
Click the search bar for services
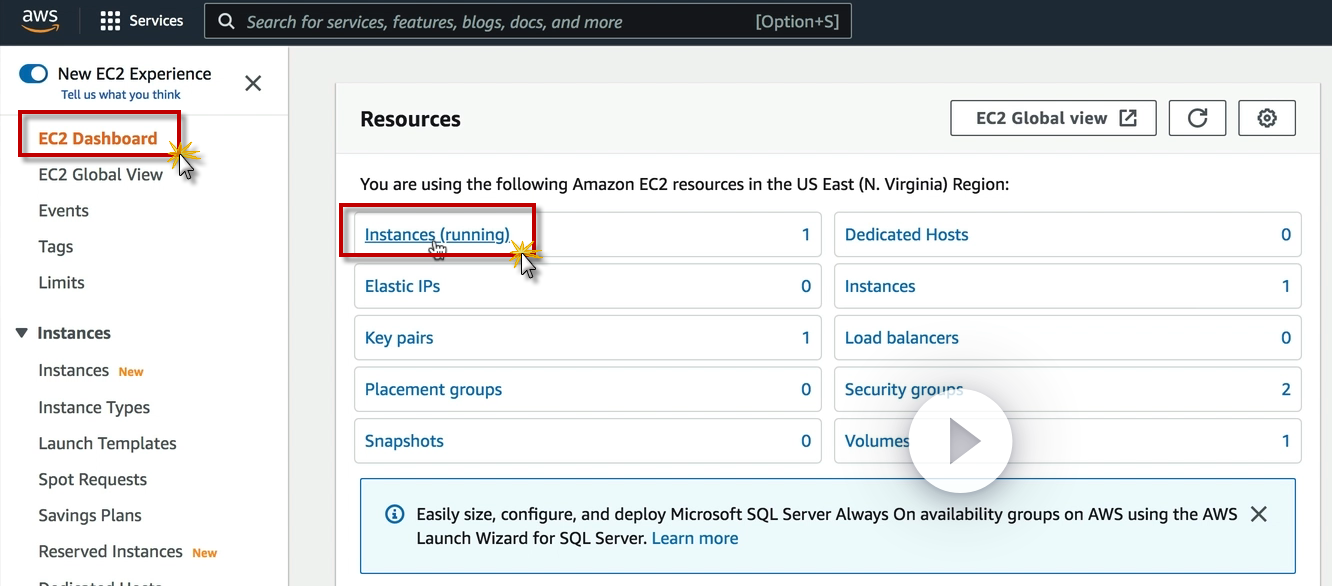[528, 21]
